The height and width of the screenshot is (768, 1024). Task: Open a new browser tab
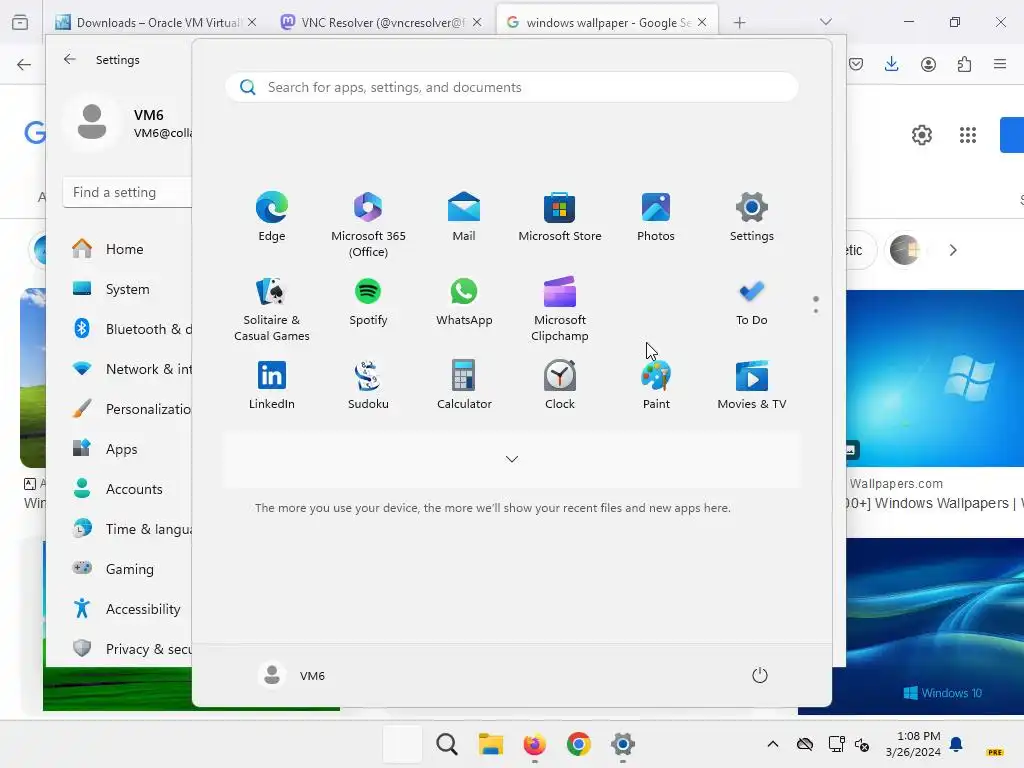(x=739, y=23)
